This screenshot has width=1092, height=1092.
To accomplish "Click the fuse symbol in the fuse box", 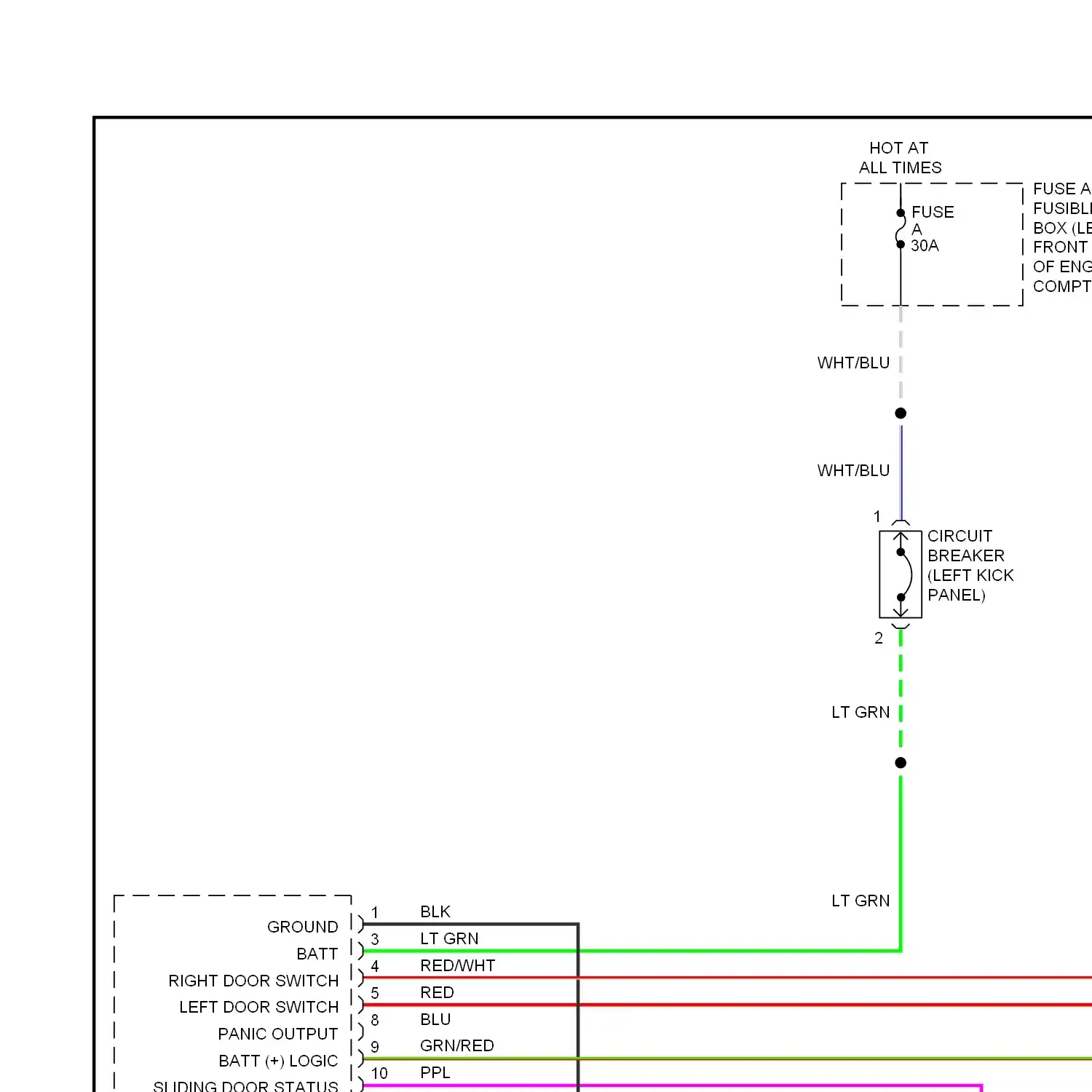I will click(901, 229).
